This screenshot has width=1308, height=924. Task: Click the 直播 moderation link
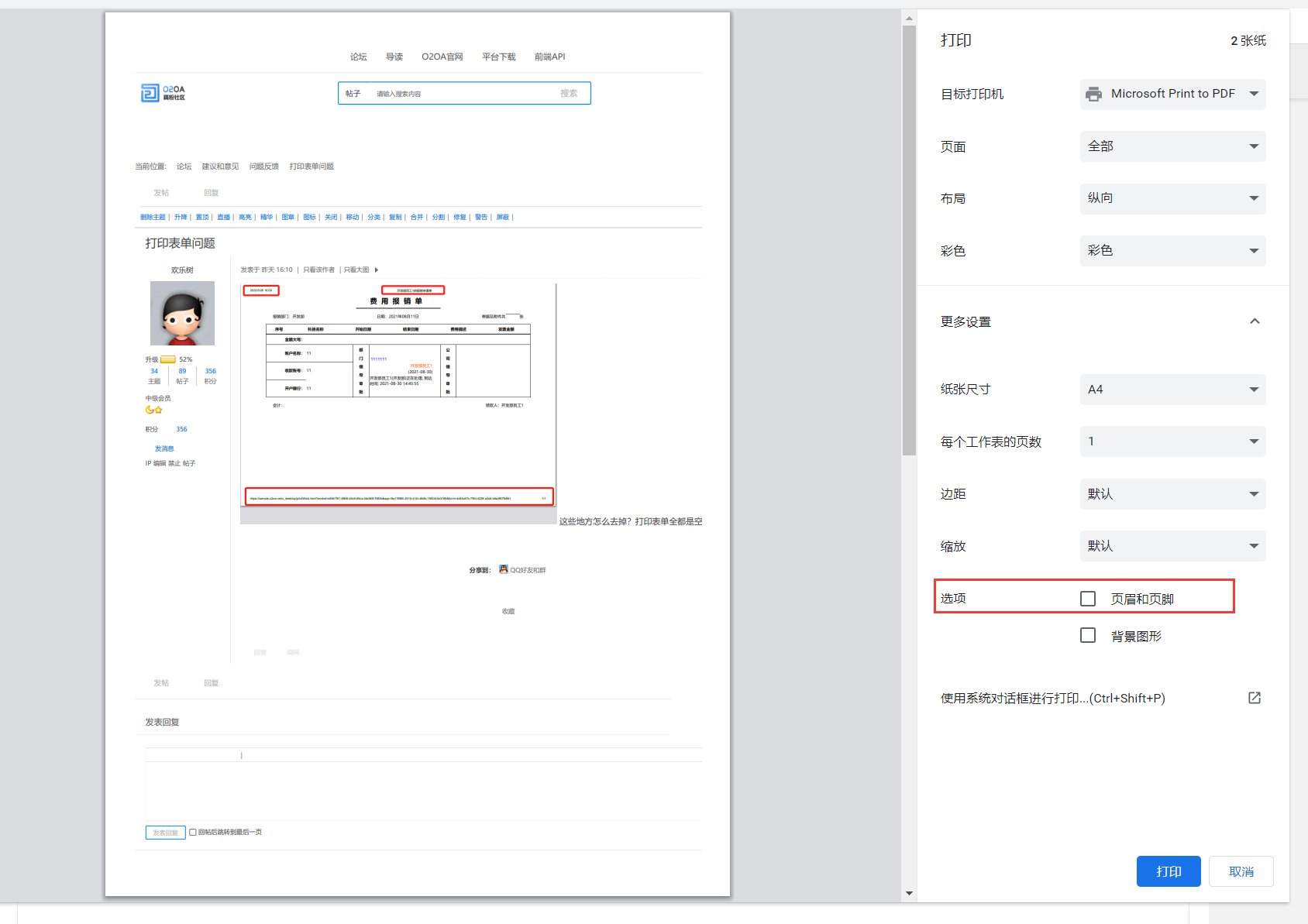tap(224, 217)
